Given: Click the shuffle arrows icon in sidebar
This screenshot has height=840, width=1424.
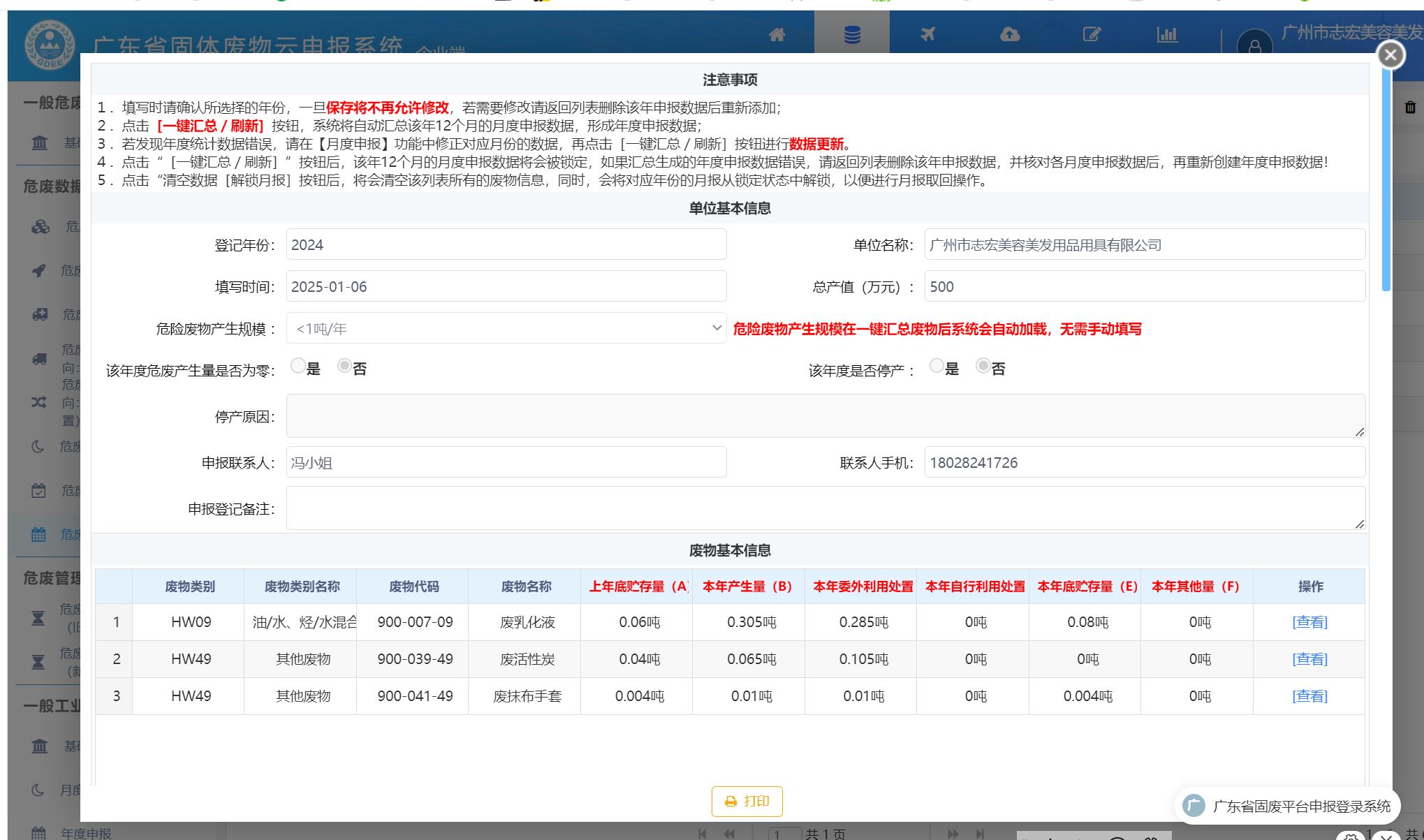Looking at the screenshot, I should (x=38, y=402).
